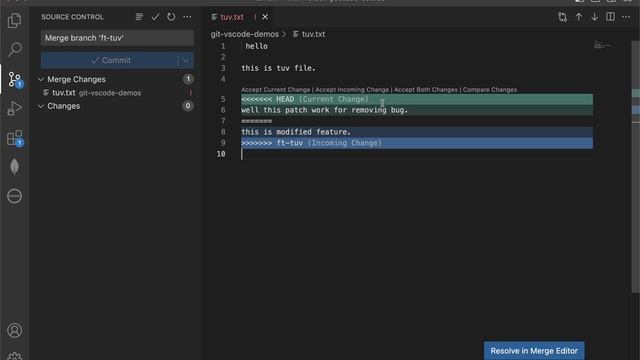Viewport: 640px width, 360px height.
Task: Click the 'hello' line in editor
Action: (x=256, y=46)
